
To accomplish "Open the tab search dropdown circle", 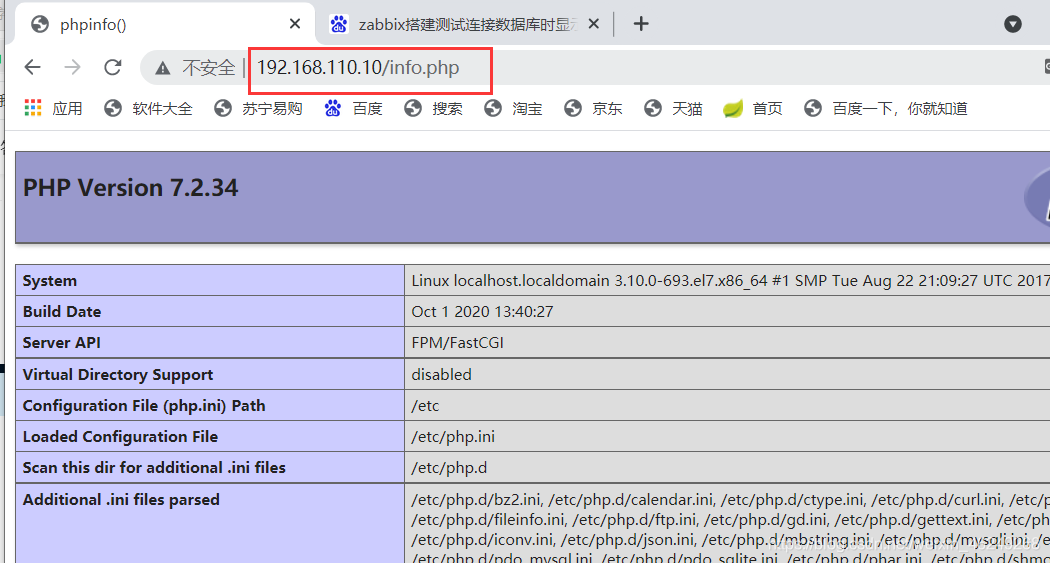I will 1012,24.
